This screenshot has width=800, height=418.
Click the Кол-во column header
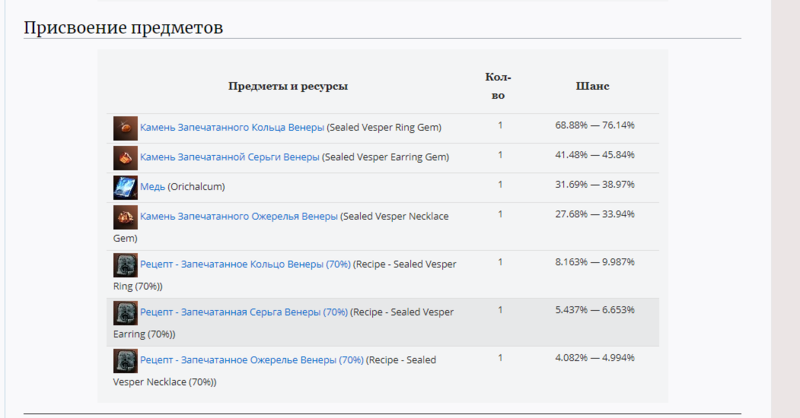click(498, 86)
